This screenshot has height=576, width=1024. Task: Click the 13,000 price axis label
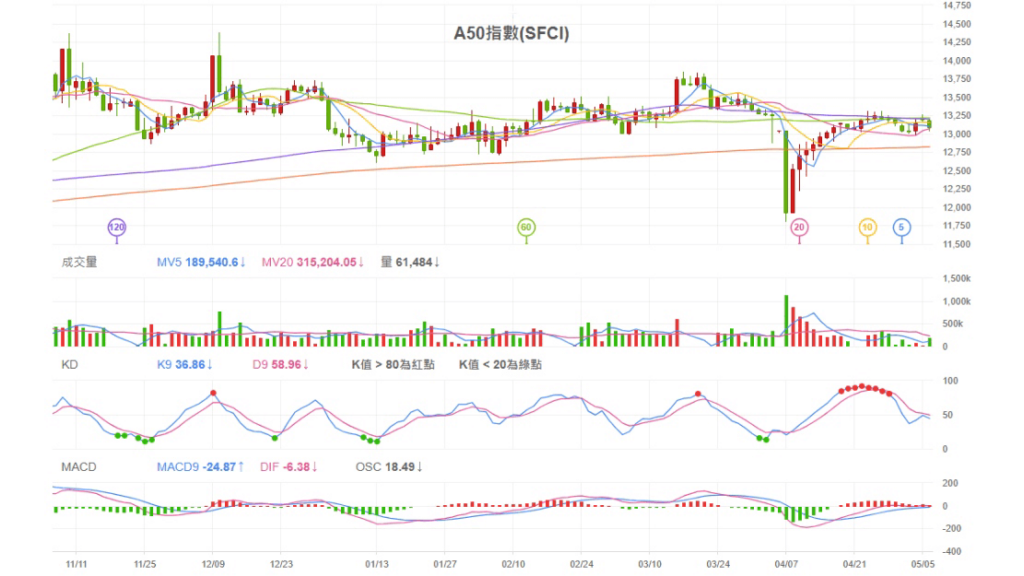(957, 134)
